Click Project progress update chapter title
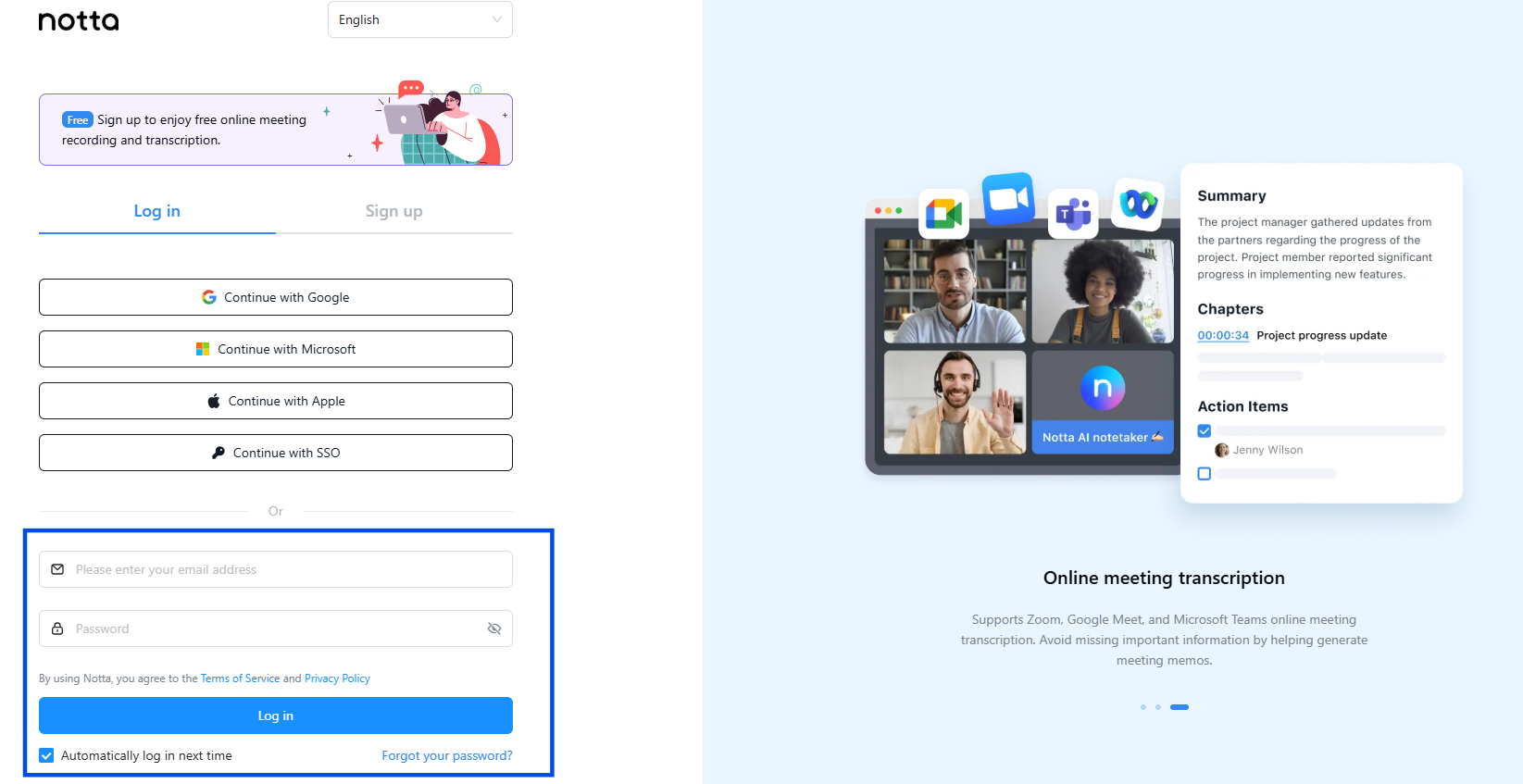Viewport: 1523px width, 784px height. pyautogui.click(x=1321, y=335)
